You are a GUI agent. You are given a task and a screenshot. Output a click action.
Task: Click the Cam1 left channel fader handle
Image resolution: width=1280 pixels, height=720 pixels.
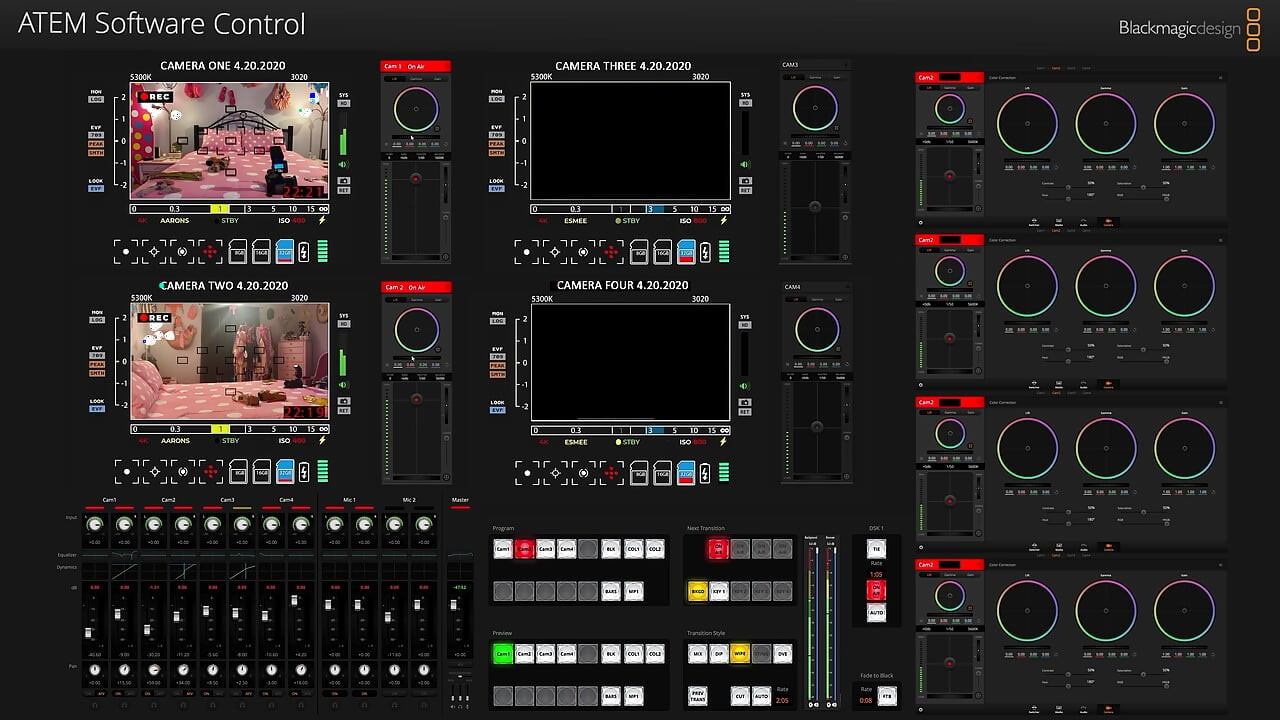click(x=89, y=632)
